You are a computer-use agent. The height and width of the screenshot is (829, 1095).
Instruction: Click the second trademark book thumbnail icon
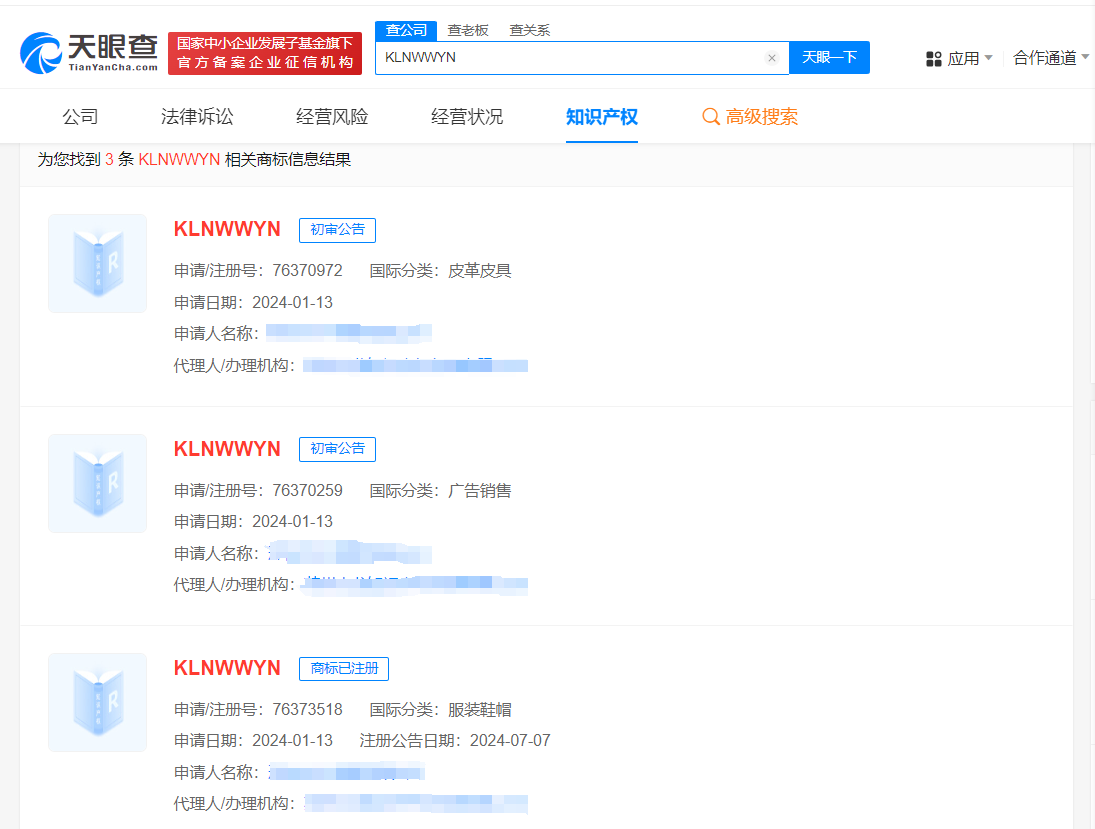(97, 483)
